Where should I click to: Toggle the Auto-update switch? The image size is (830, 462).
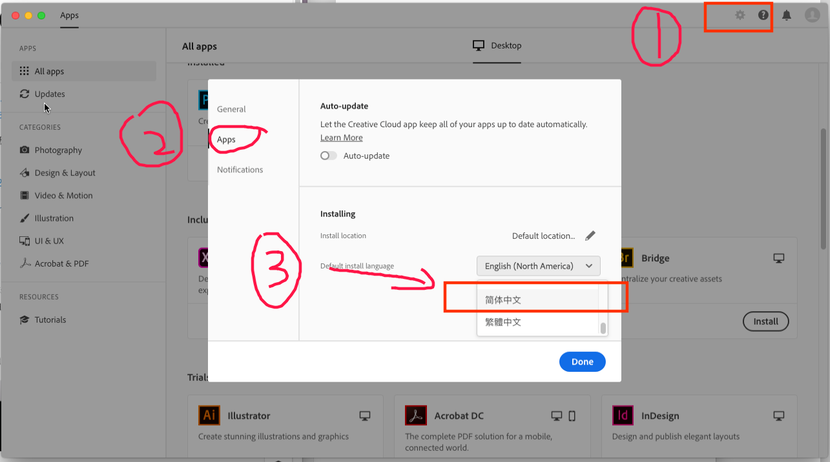click(328, 156)
